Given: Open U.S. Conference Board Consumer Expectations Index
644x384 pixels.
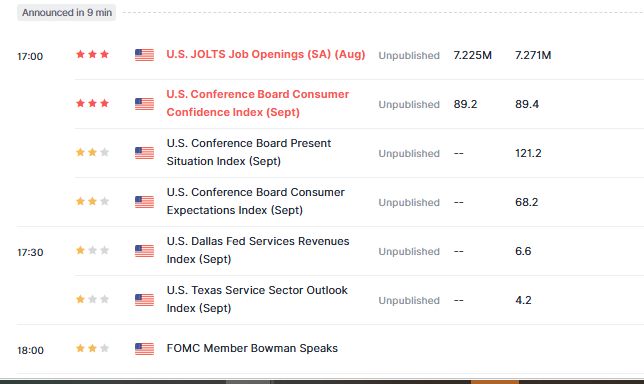Looking at the screenshot, I should 255,201.
